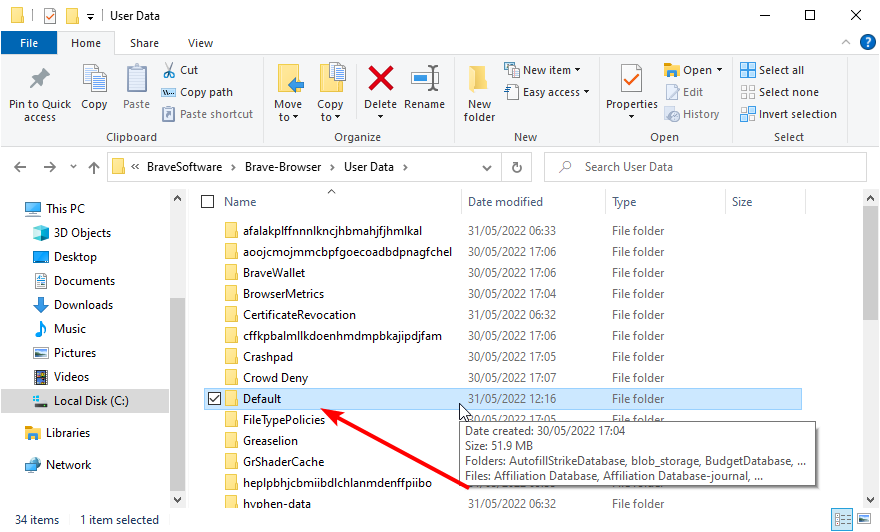
Task: Select Desktop in sidebar
Action: [65, 257]
